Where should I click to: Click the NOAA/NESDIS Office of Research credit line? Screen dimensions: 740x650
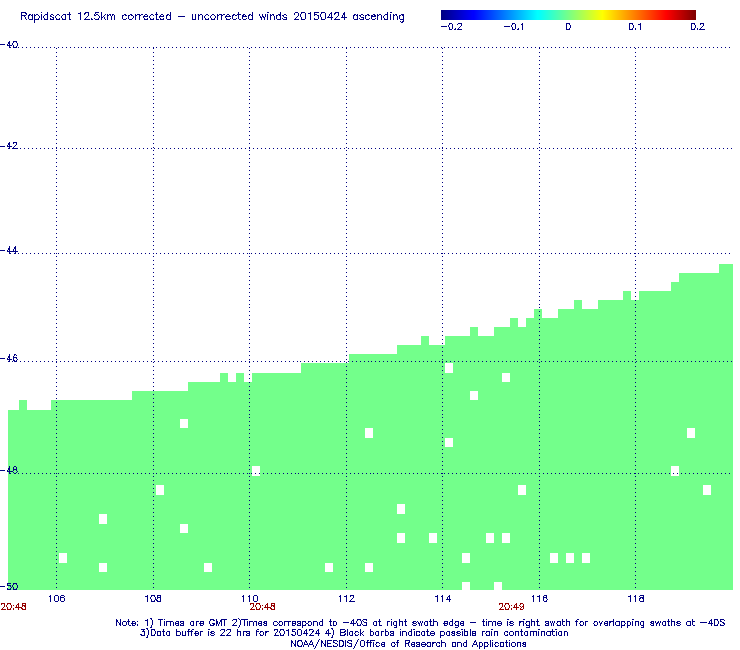(408, 644)
